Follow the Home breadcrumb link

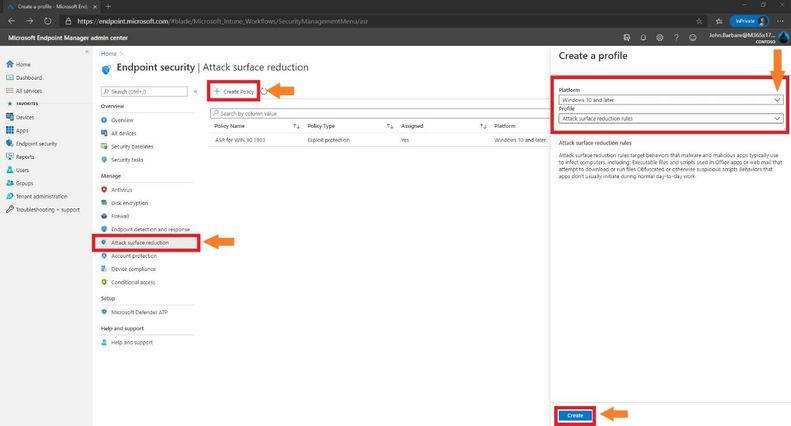108,54
